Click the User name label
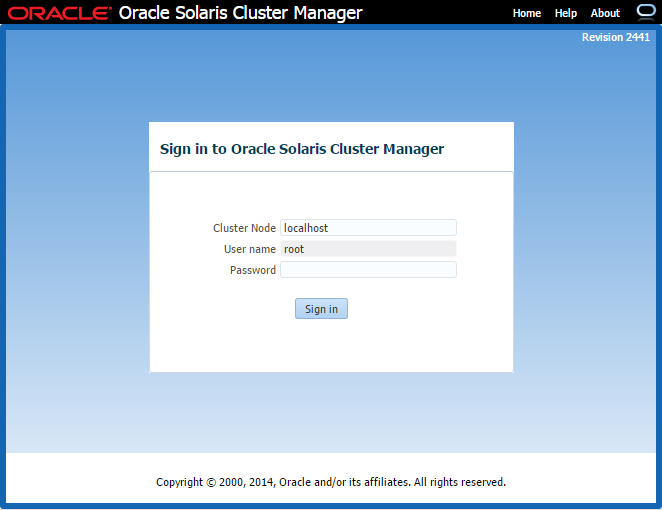662x510 pixels. [250, 249]
